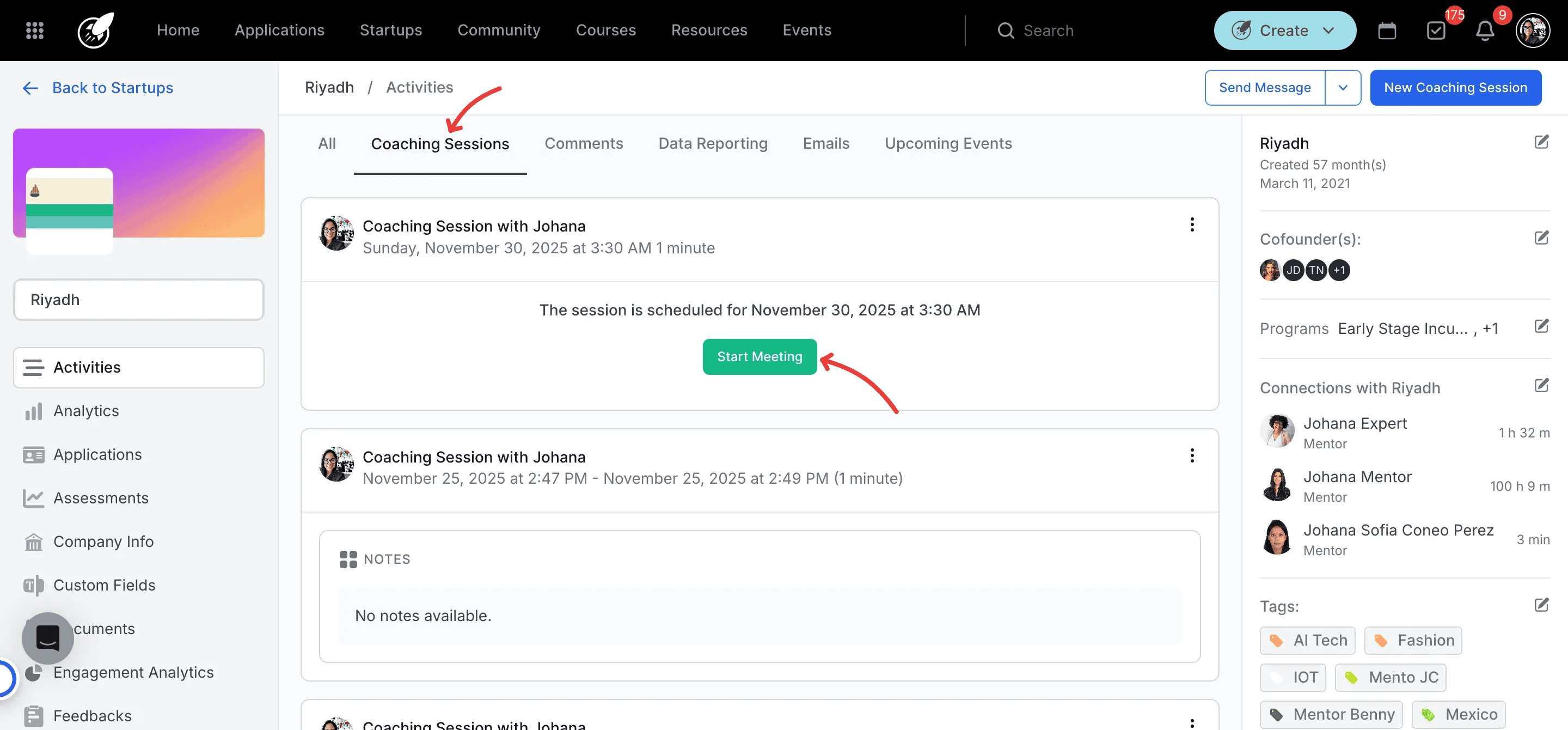Open the Send Message dropdown arrow
This screenshot has height=730, width=1568.
(1343, 87)
